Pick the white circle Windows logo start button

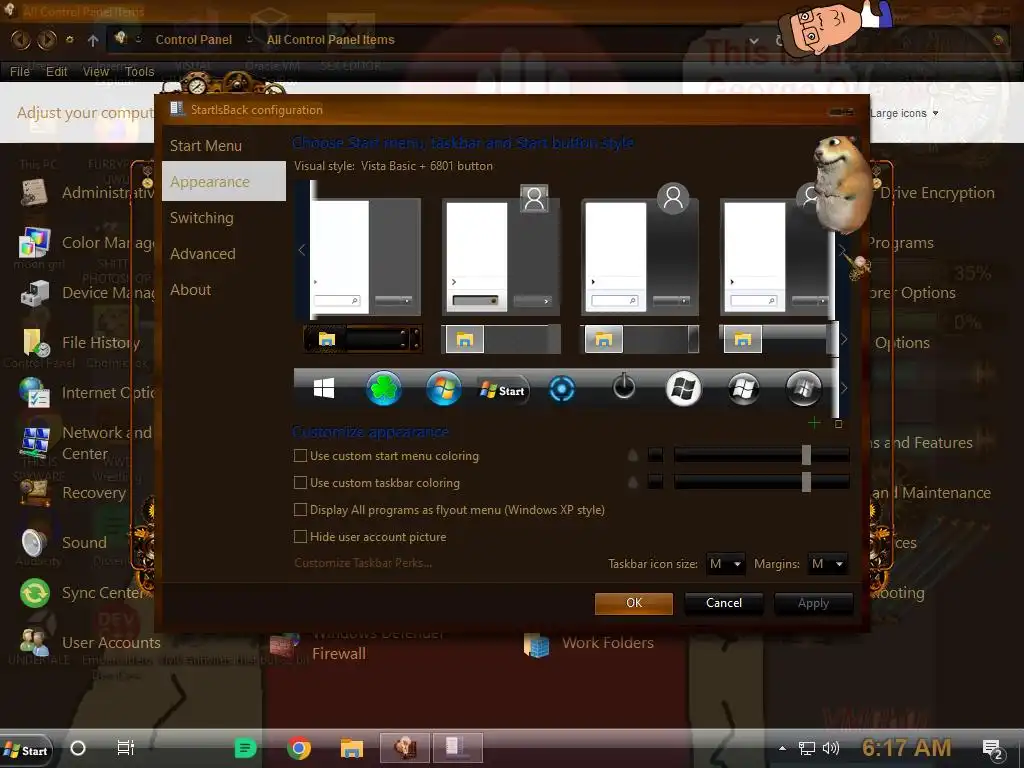pyautogui.click(x=683, y=389)
